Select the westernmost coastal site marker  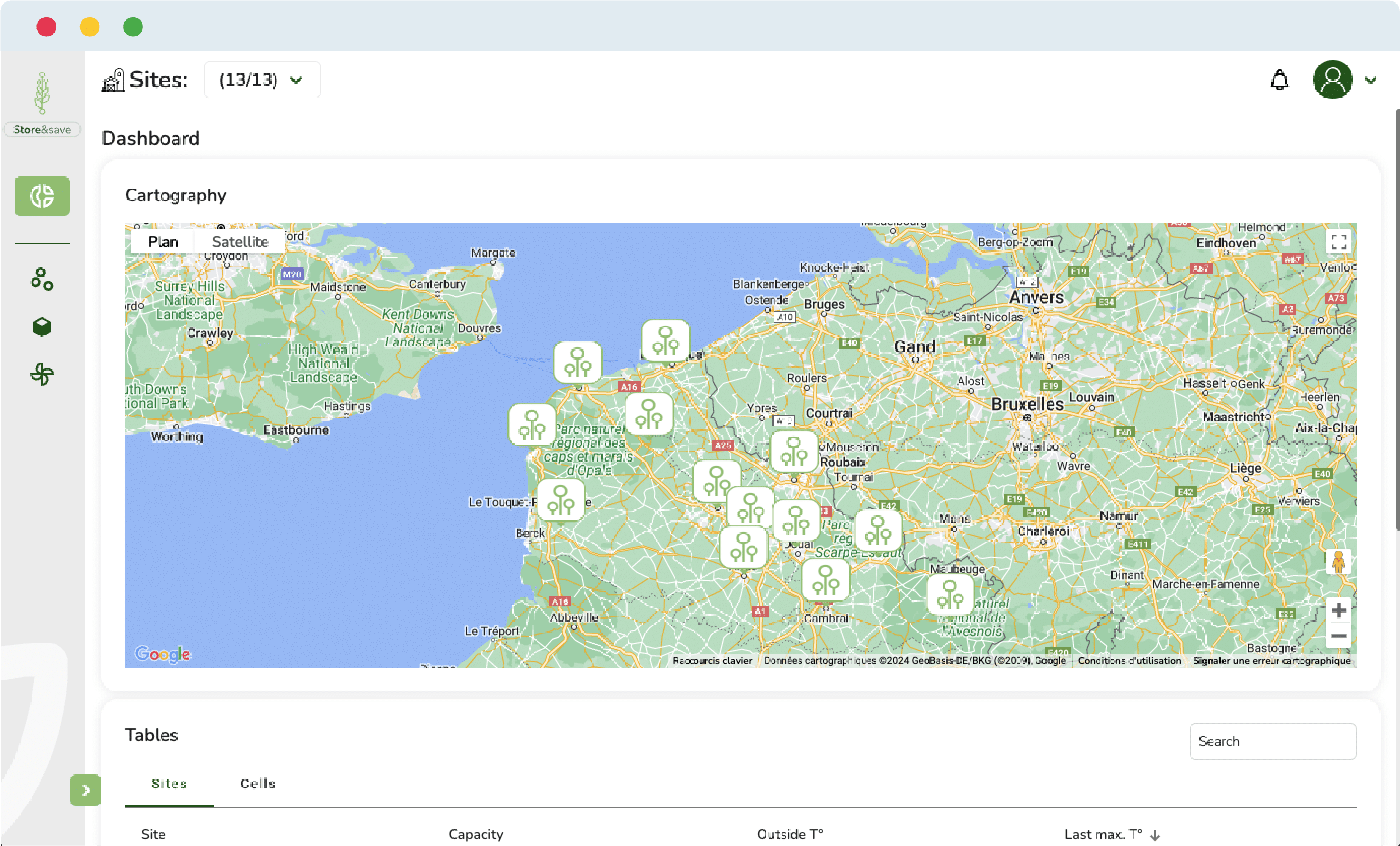coord(532,425)
